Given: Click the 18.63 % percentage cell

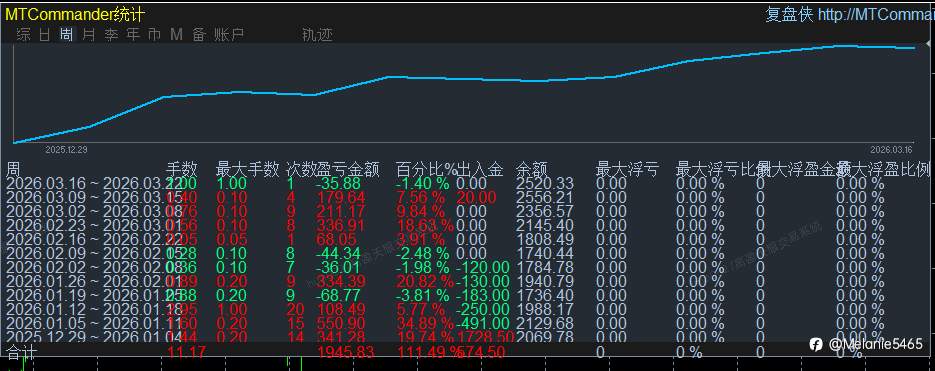Looking at the screenshot, I should coord(425,225).
